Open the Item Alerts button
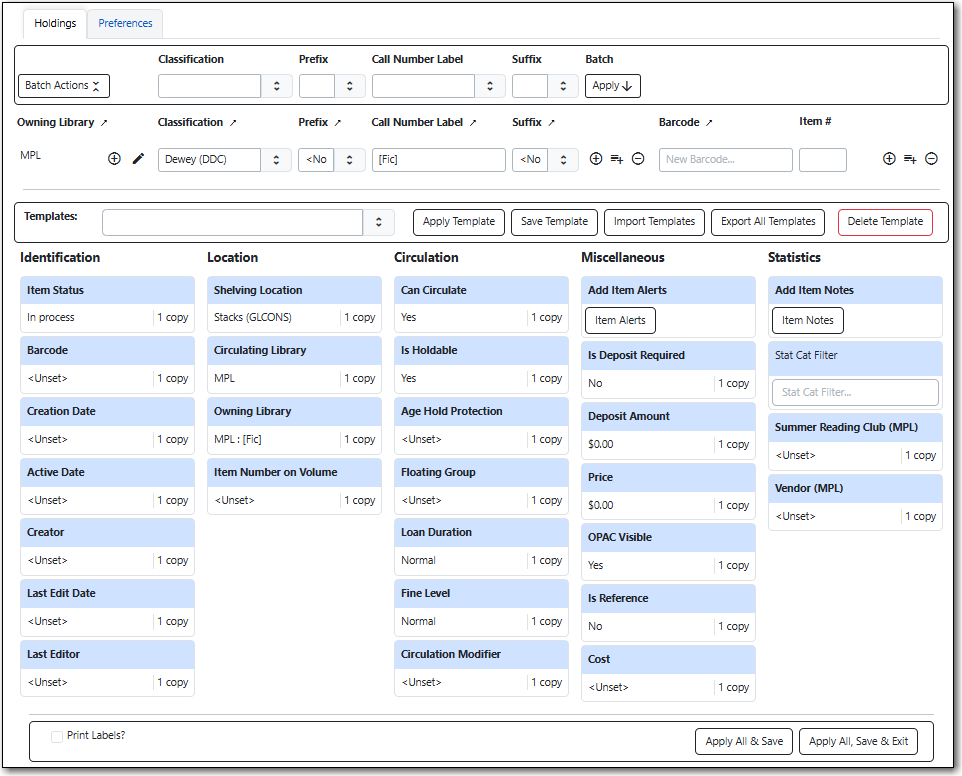This screenshot has width=962, height=776. click(x=620, y=320)
